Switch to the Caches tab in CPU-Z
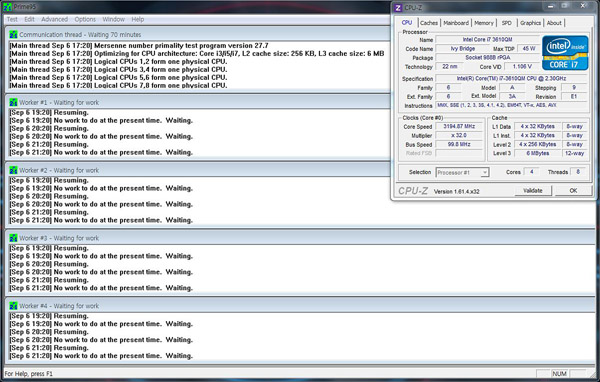The image size is (600, 382). [429, 23]
